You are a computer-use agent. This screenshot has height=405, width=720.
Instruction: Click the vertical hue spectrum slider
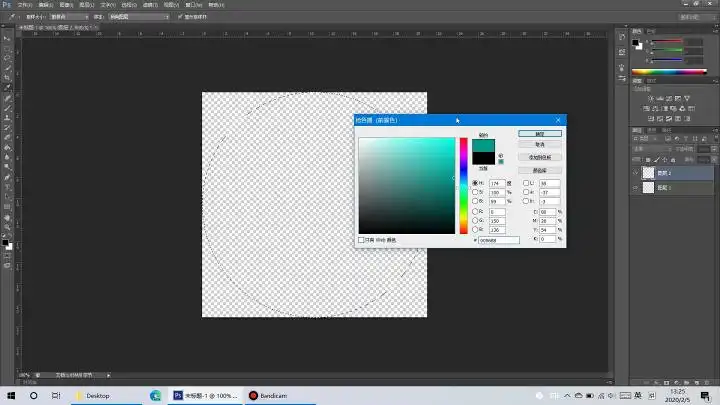[464, 185]
